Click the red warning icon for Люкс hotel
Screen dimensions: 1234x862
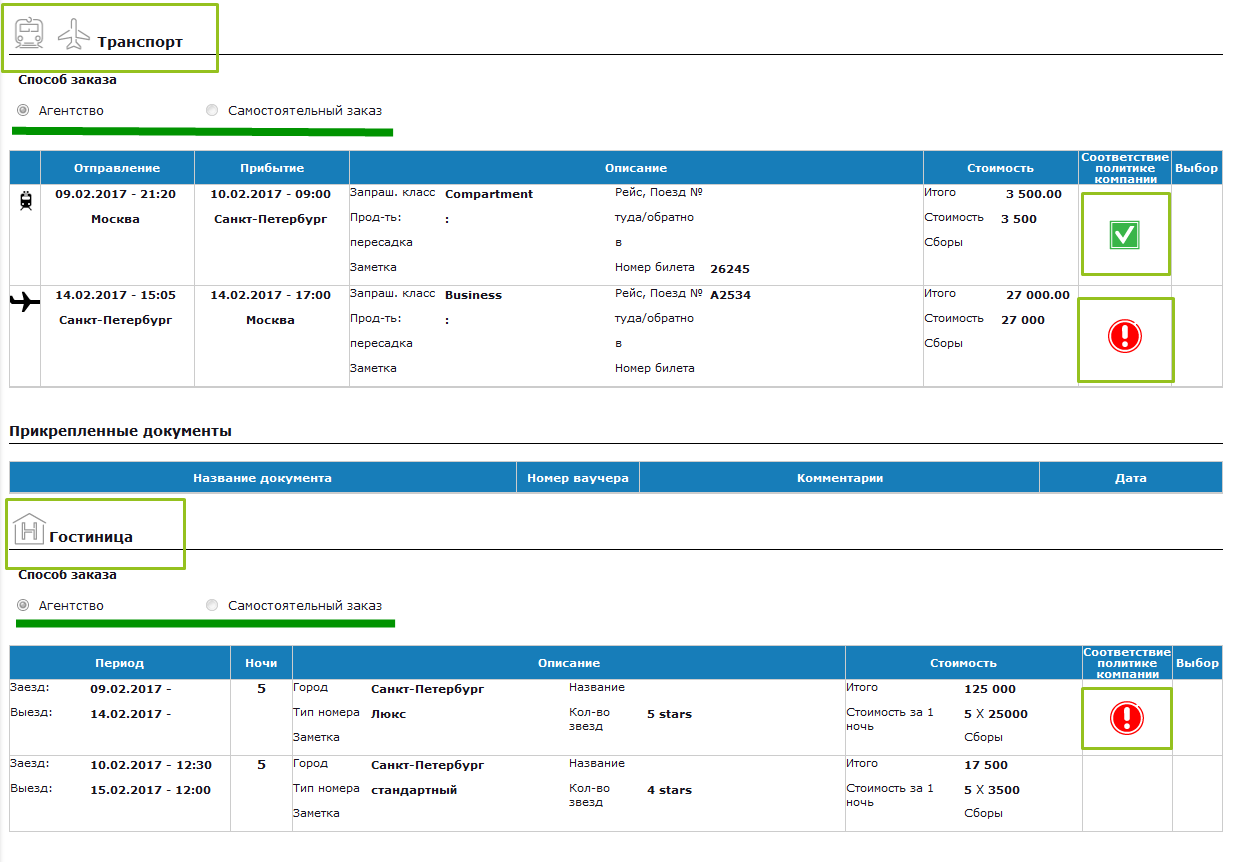[x=1126, y=718]
